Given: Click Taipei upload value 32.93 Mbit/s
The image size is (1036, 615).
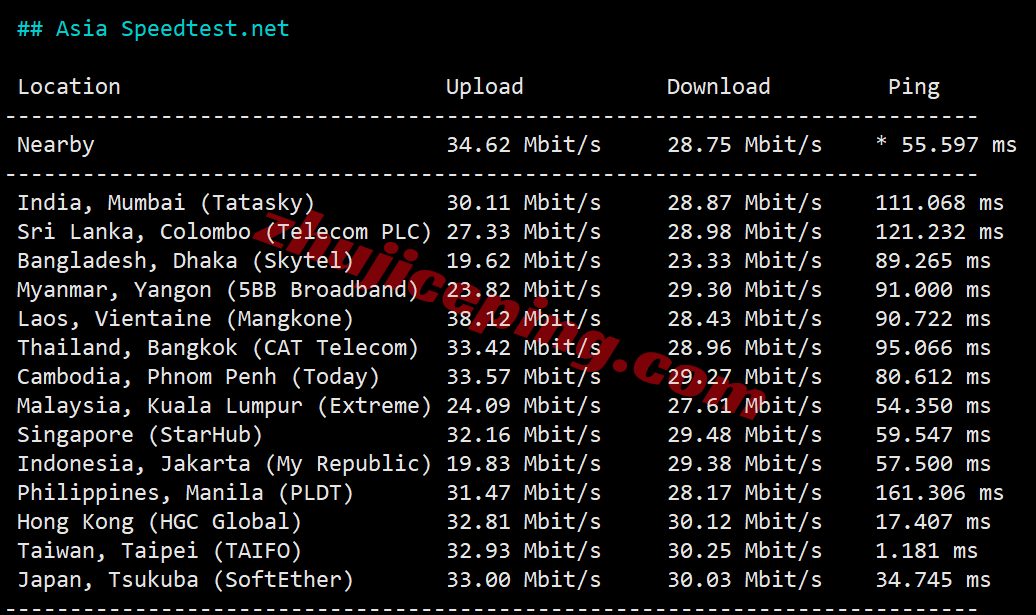Looking at the screenshot, I should coord(524,552).
